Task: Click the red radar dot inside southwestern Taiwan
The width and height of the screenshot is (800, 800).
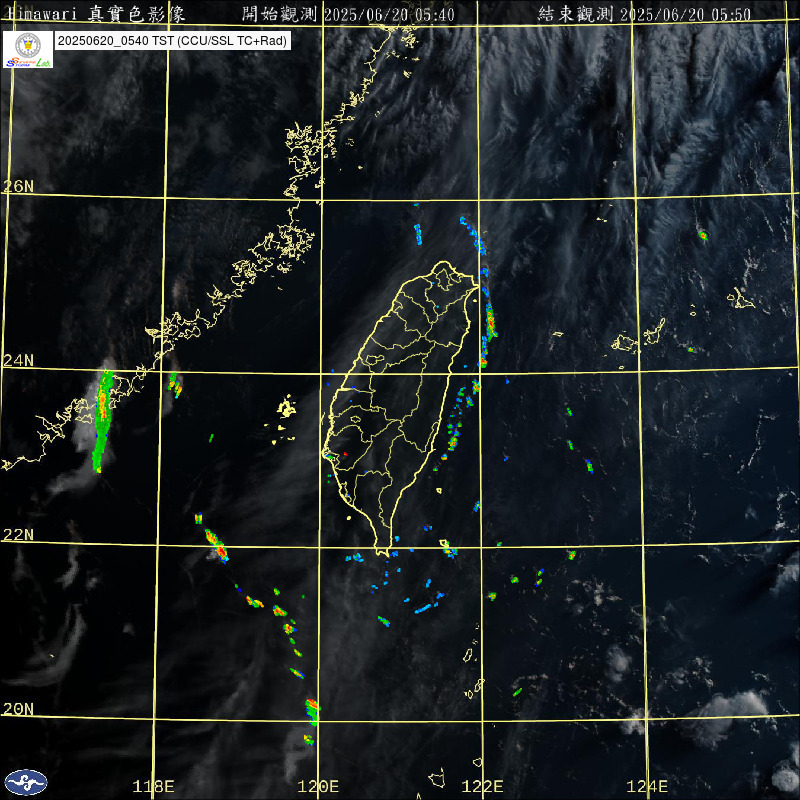Action: pyautogui.click(x=345, y=453)
